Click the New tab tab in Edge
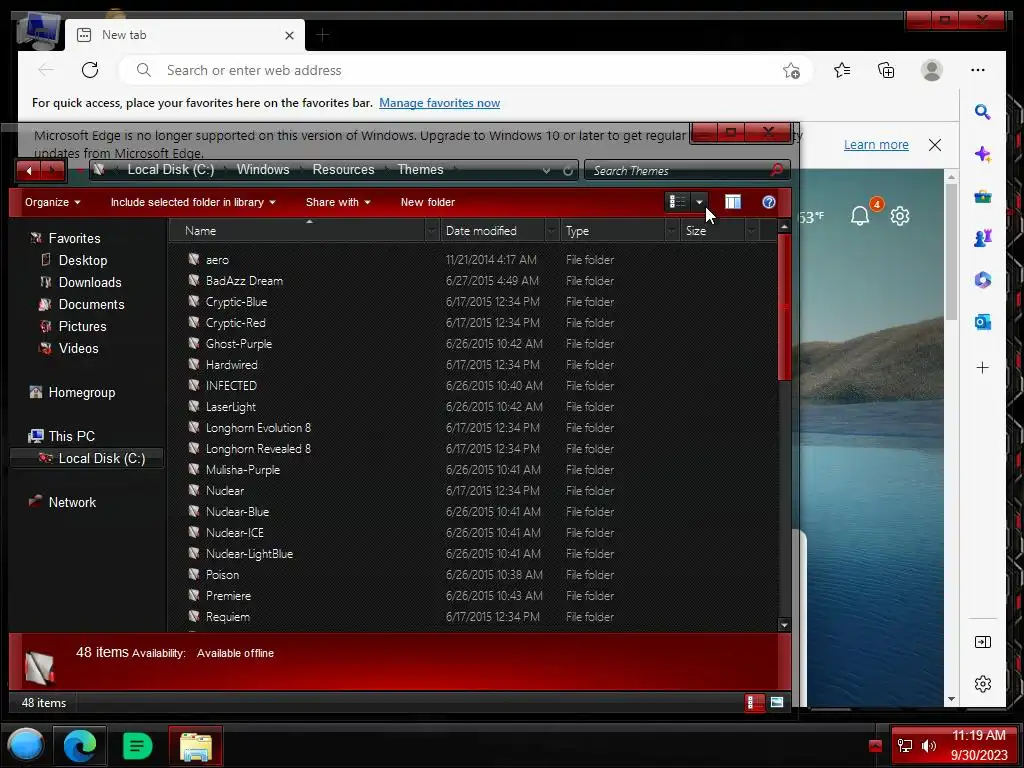 click(185, 35)
